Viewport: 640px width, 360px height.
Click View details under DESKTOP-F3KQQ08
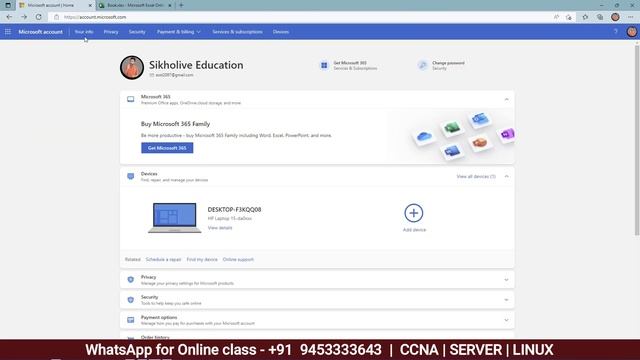coord(220,228)
